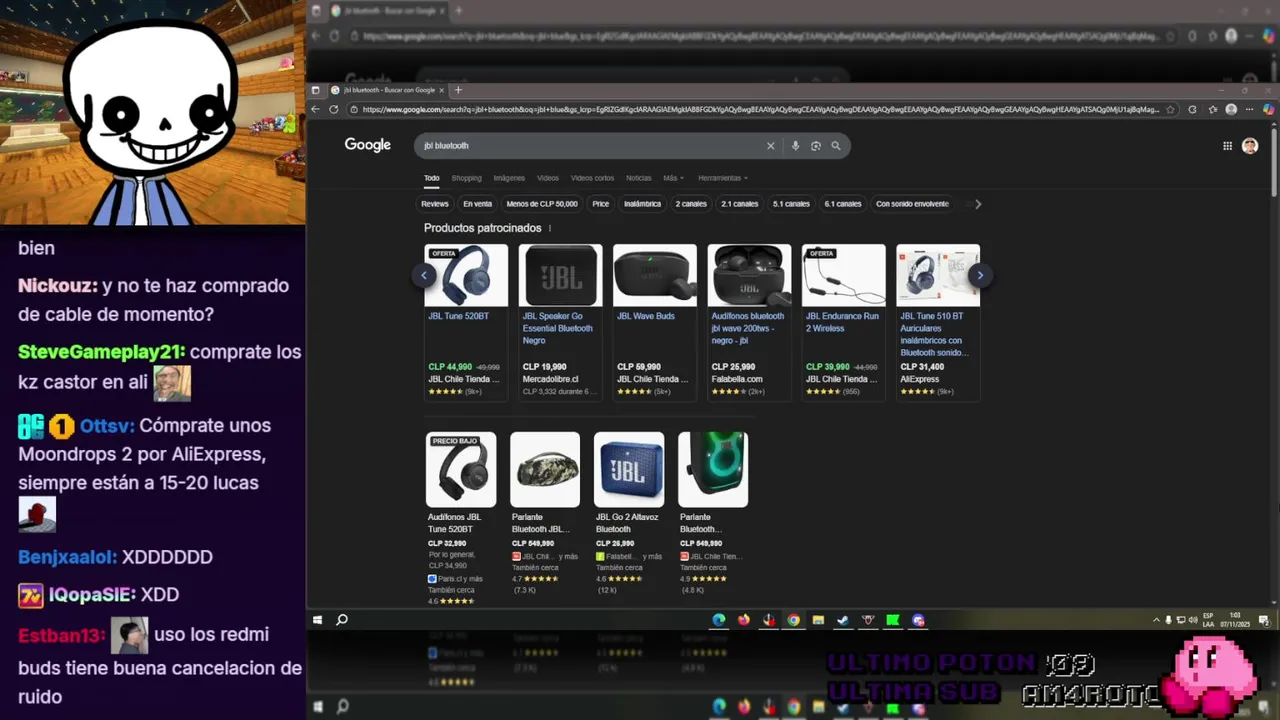Open the JBL Tune 520BT sponsored link
Viewport: 1280px width, 720px height.
(459, 316)
